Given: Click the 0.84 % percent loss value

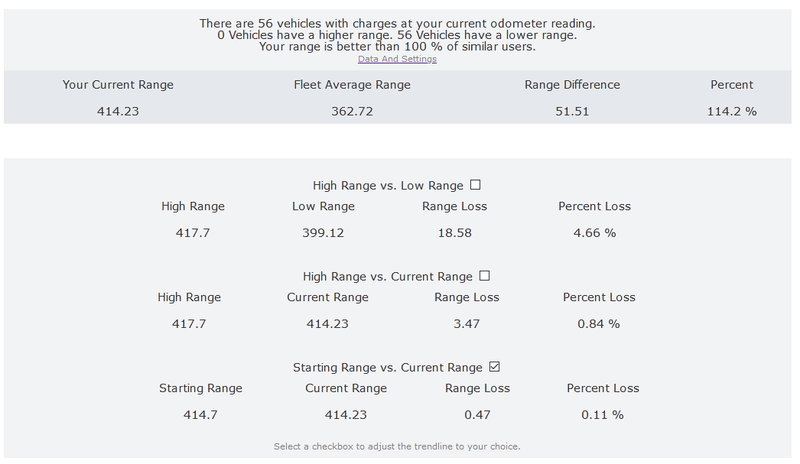Looking at the screenshot, I should point(599,324).
